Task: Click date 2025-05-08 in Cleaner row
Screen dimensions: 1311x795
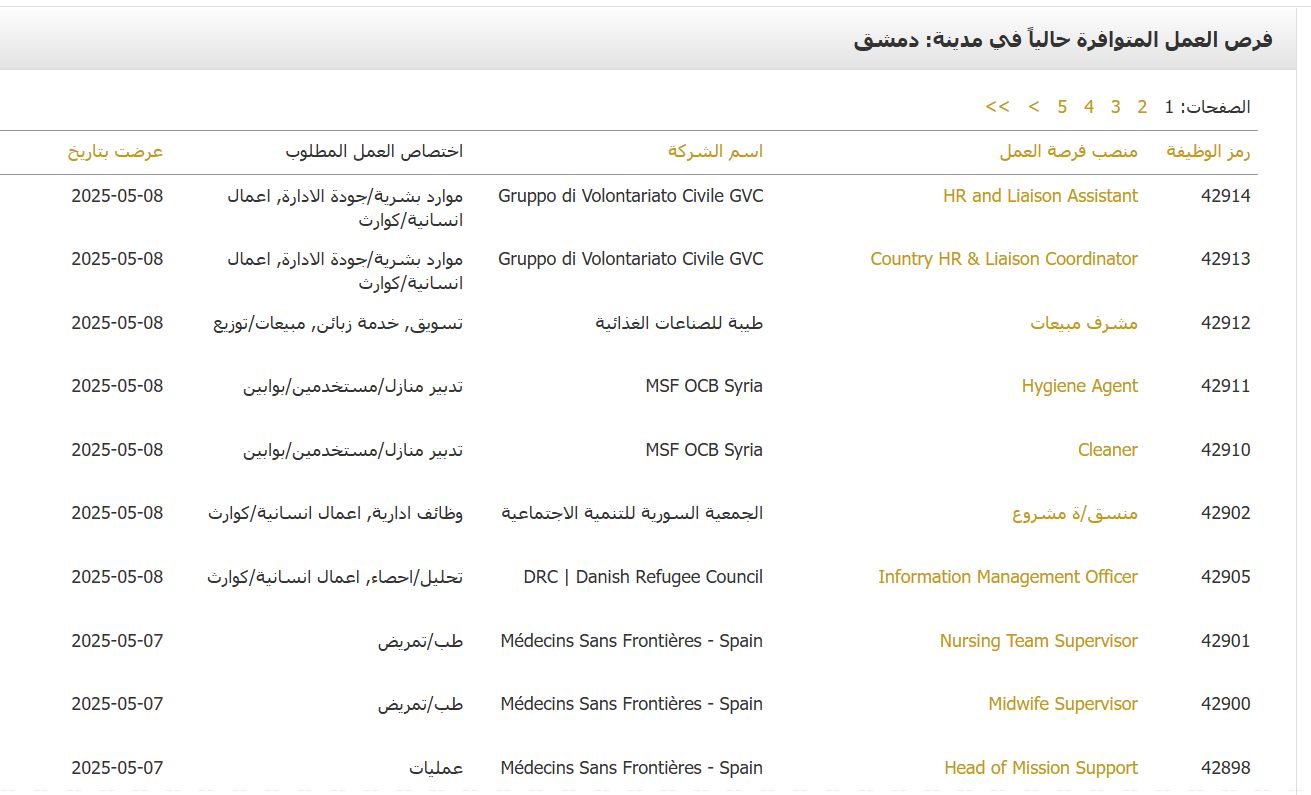Action: point(117,450)
